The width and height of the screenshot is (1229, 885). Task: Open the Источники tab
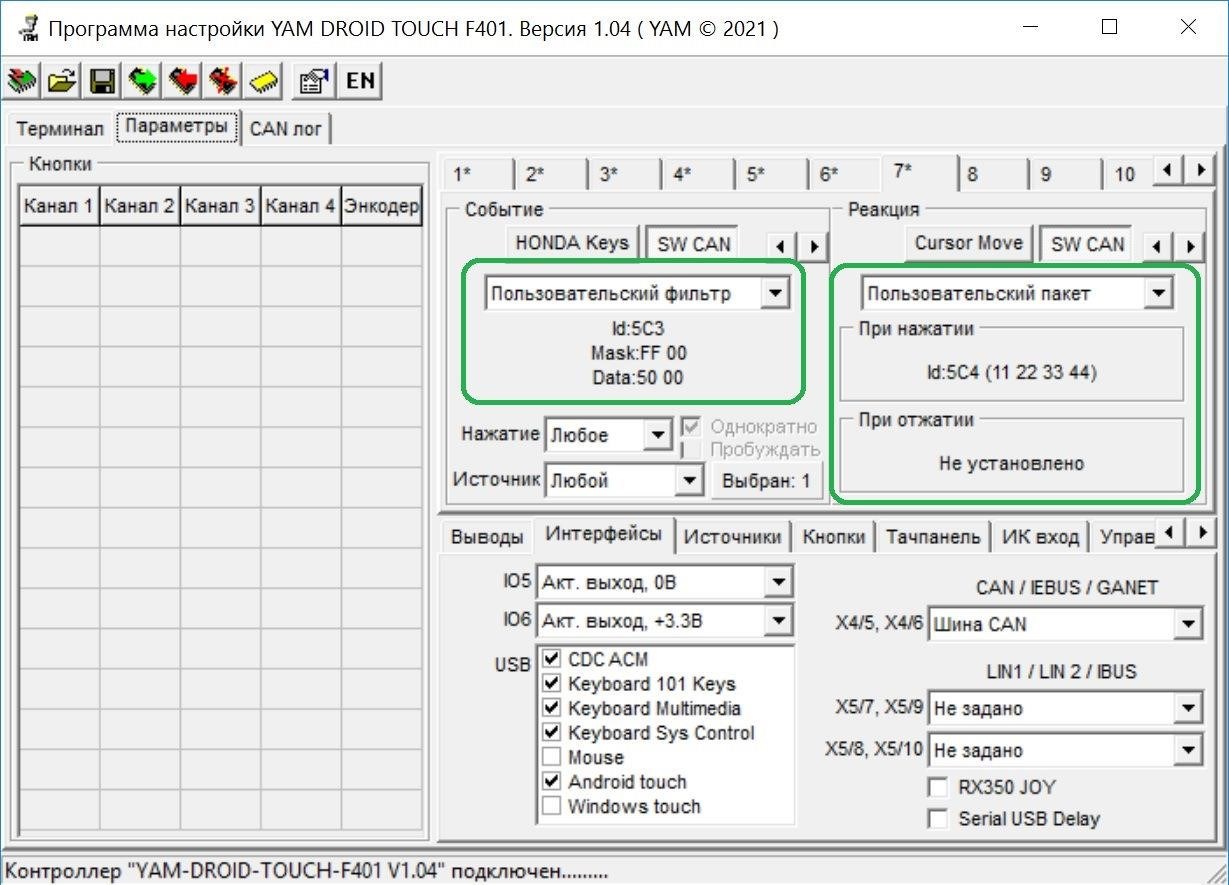point(733,537)
